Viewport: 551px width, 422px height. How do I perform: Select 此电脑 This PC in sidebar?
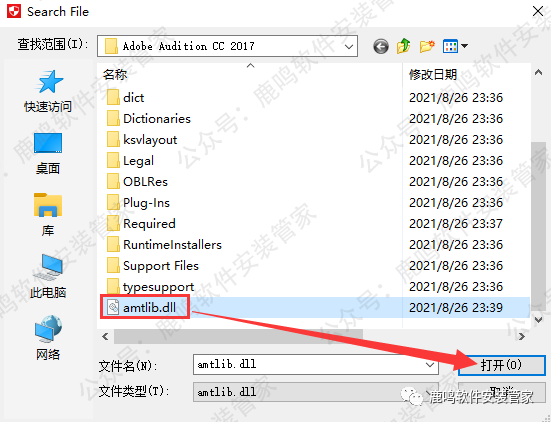point(48,276)
